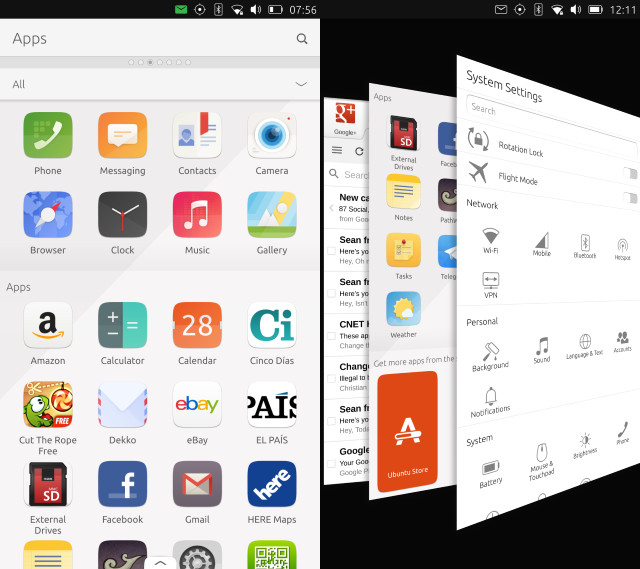This screenshot has height=569, width=640.
Task: Open the Gmail app
Action: (x=197, y=484)
